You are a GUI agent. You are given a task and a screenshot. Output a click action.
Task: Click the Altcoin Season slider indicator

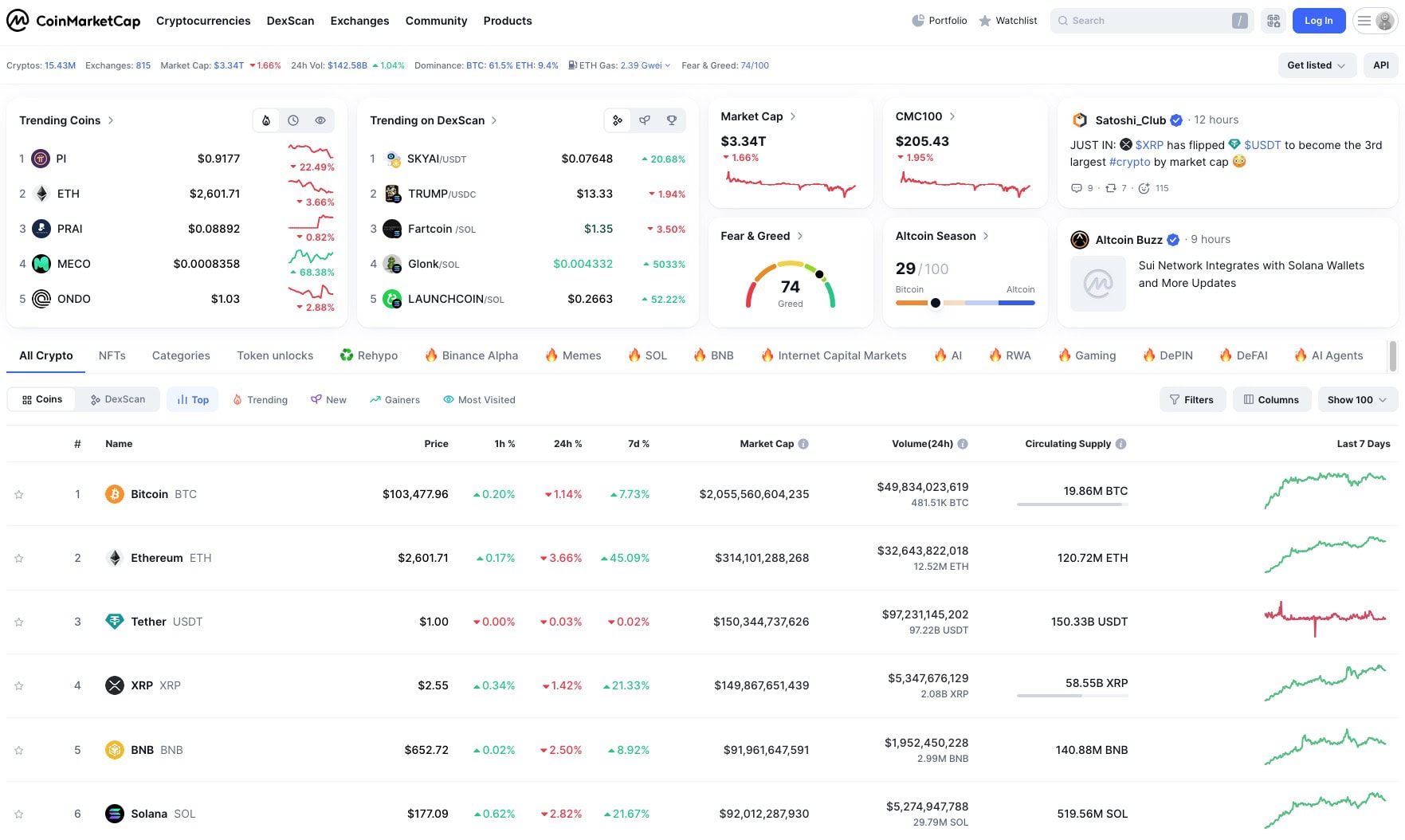[x=936, y=303]
